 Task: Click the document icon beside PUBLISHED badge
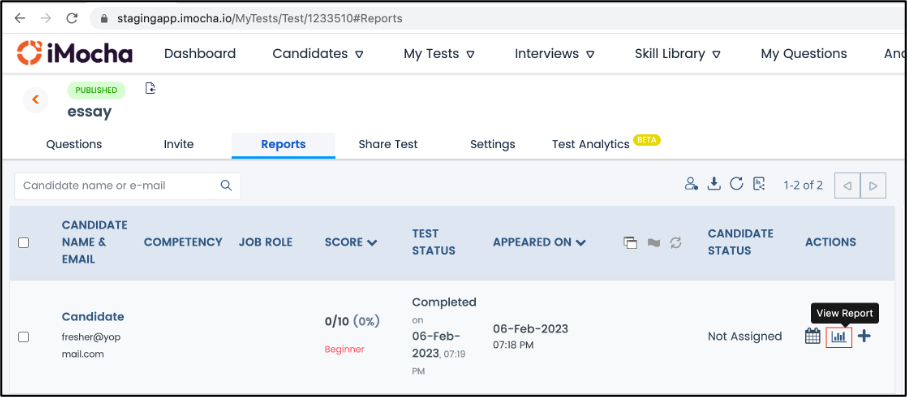point(150,88)
